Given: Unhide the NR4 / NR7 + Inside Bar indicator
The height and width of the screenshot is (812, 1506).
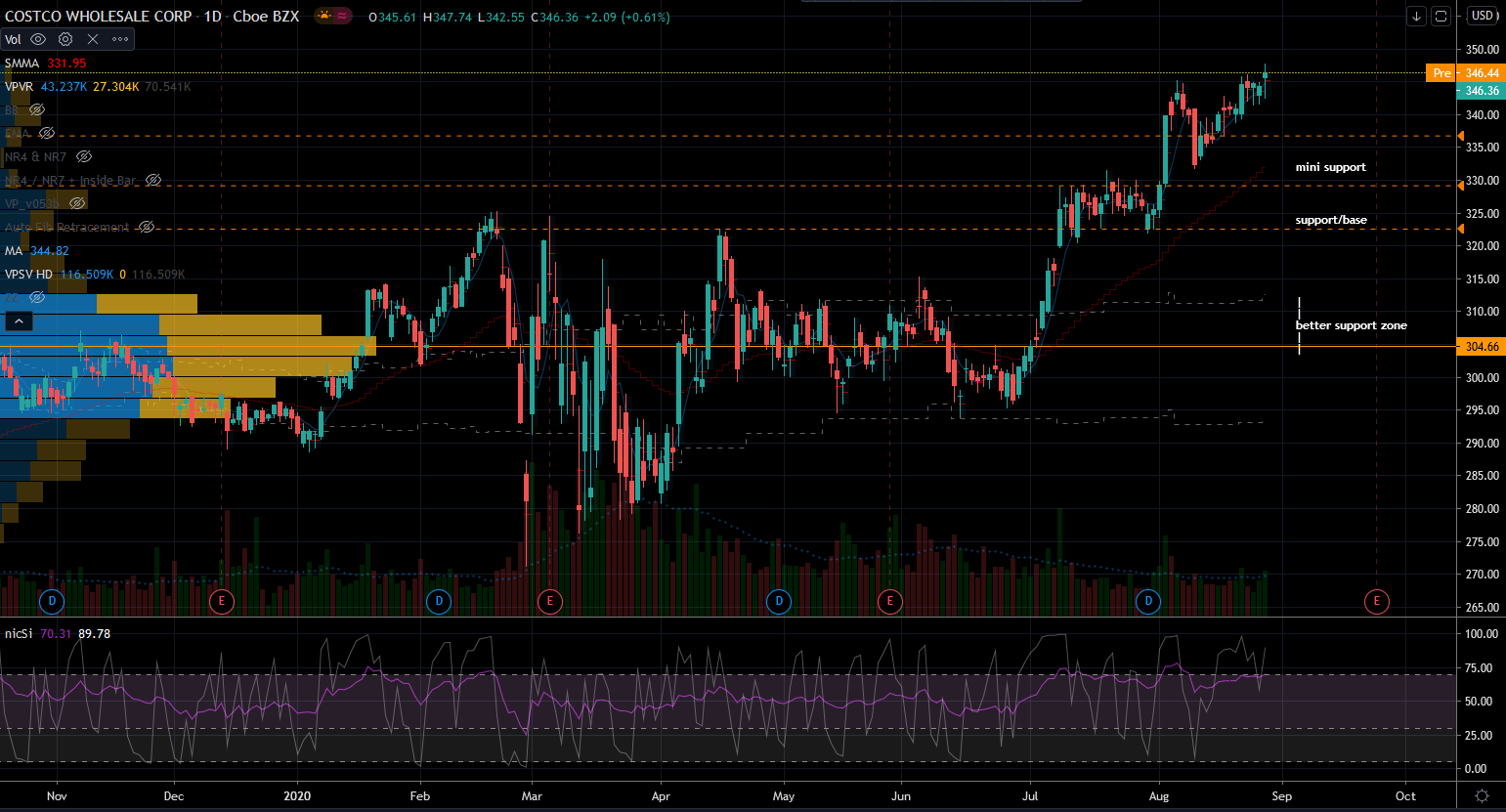Looking at the screenshot, I should [153, 180].
